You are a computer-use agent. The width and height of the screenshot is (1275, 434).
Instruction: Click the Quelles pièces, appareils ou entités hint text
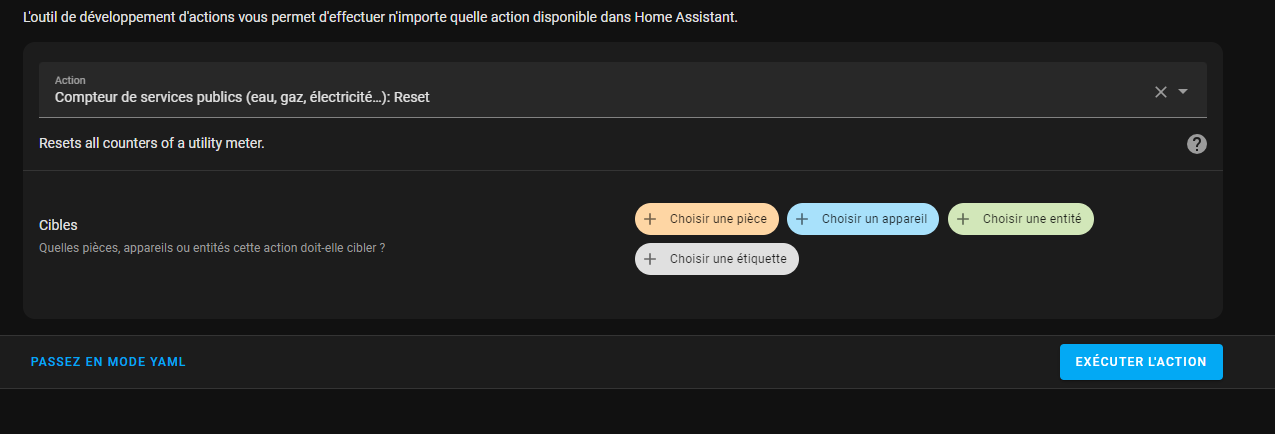pyautogui.click(x=212, y=247)
